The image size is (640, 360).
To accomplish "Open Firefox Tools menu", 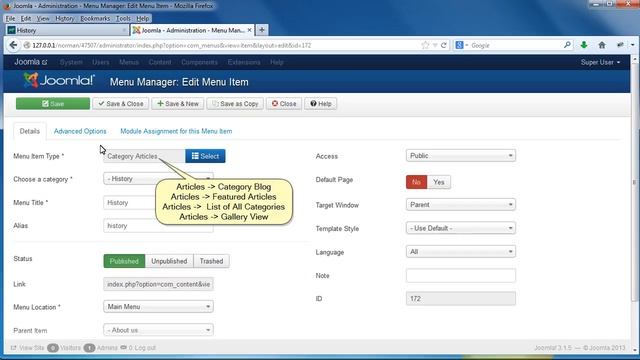I will pos(123,18).
